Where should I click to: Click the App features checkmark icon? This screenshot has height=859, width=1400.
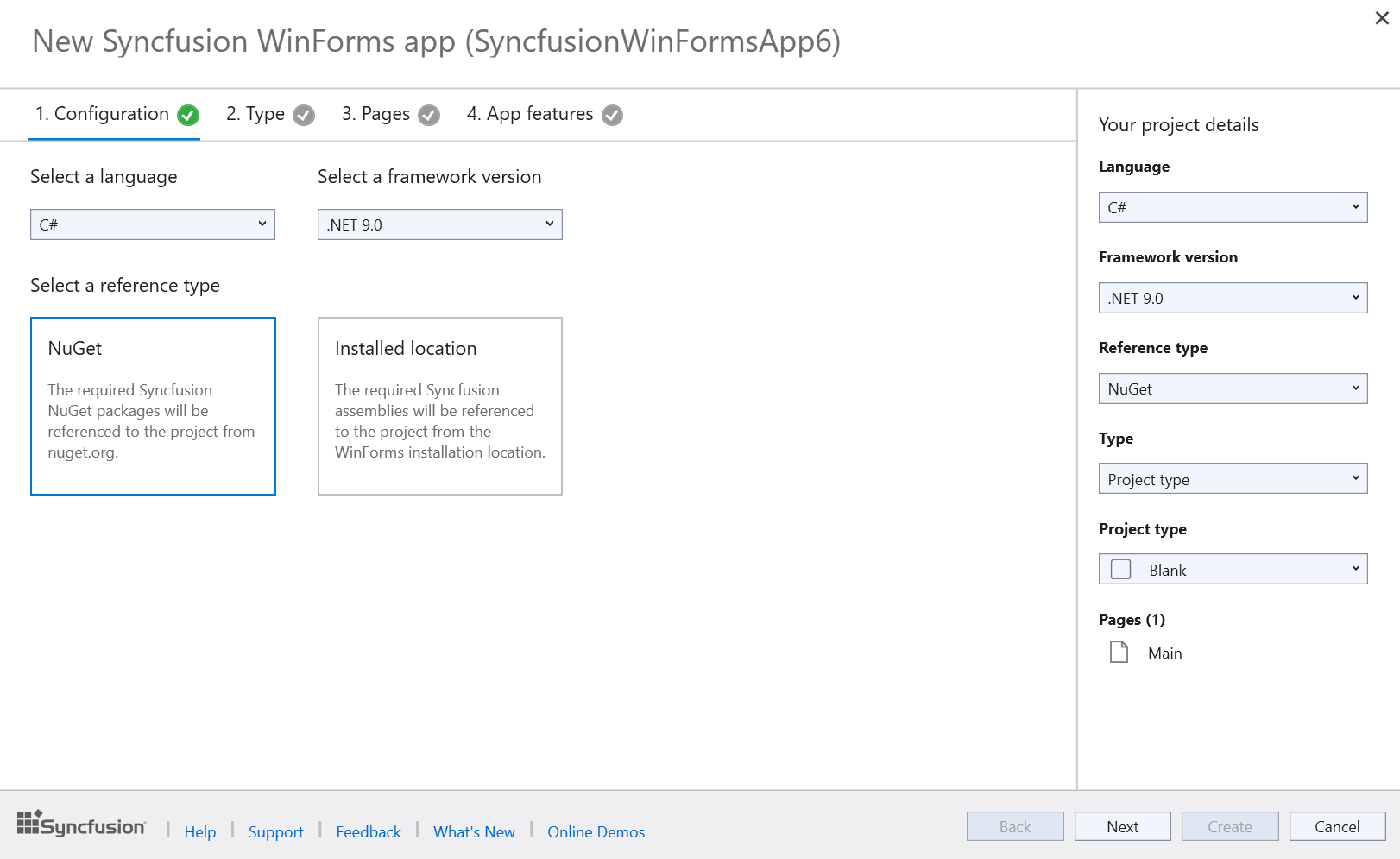612,115
